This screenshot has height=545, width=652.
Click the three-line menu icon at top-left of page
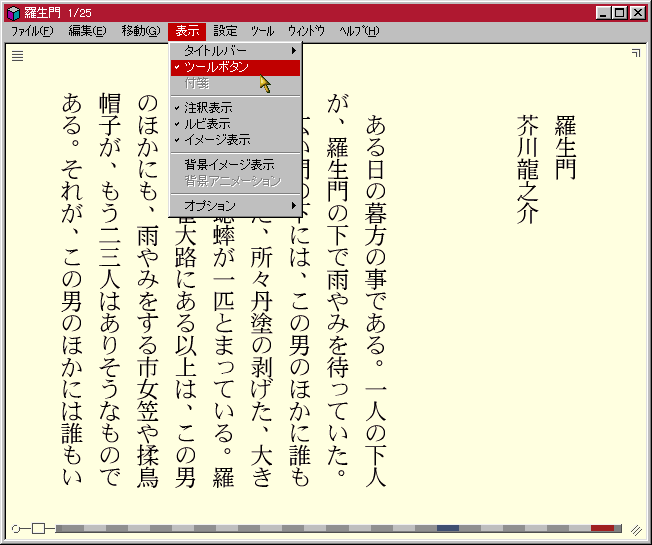click(x=17, y=56)
